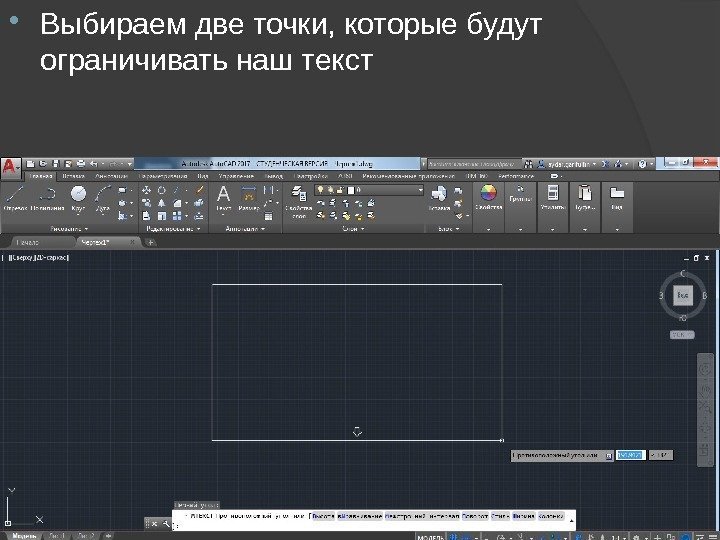Select the Круг (Circle) tool

(79, 198)
